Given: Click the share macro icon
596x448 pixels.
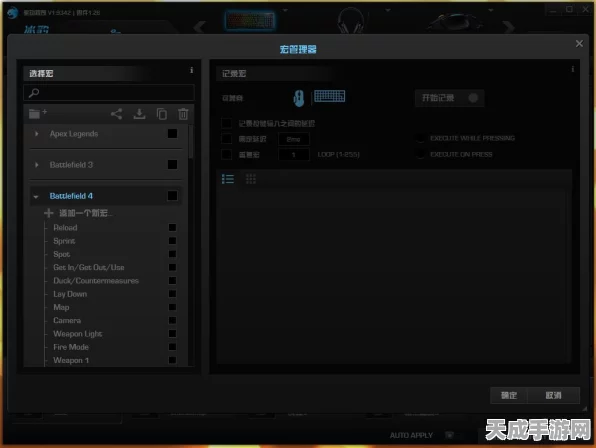Looking at the screenshot, I should (116, 114).
